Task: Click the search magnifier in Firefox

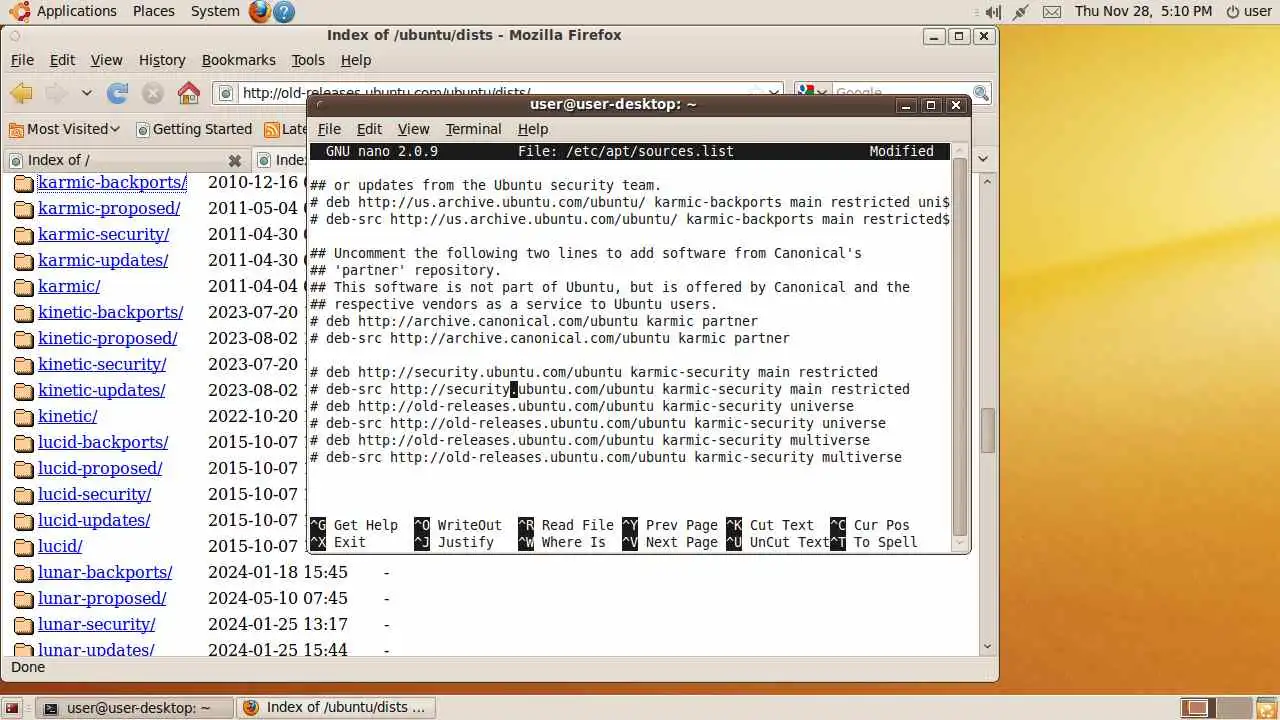Action: pyautogui.click(x=981, y=93)
